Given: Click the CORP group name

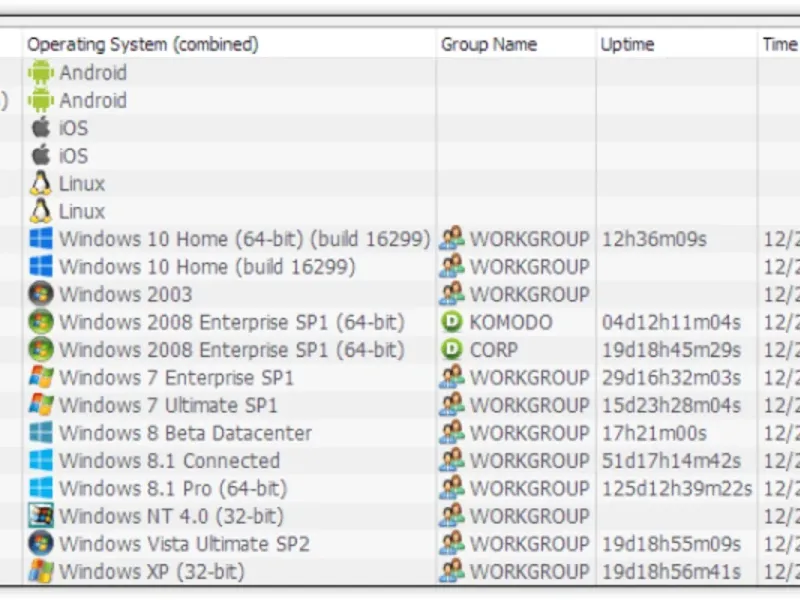Looking at the screenshot, I should [x=493, y=350].
